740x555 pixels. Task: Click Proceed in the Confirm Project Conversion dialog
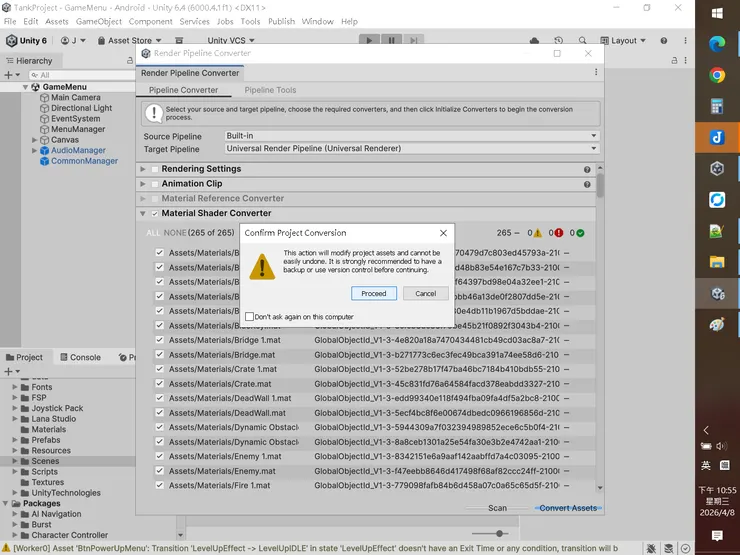[374, 294]
